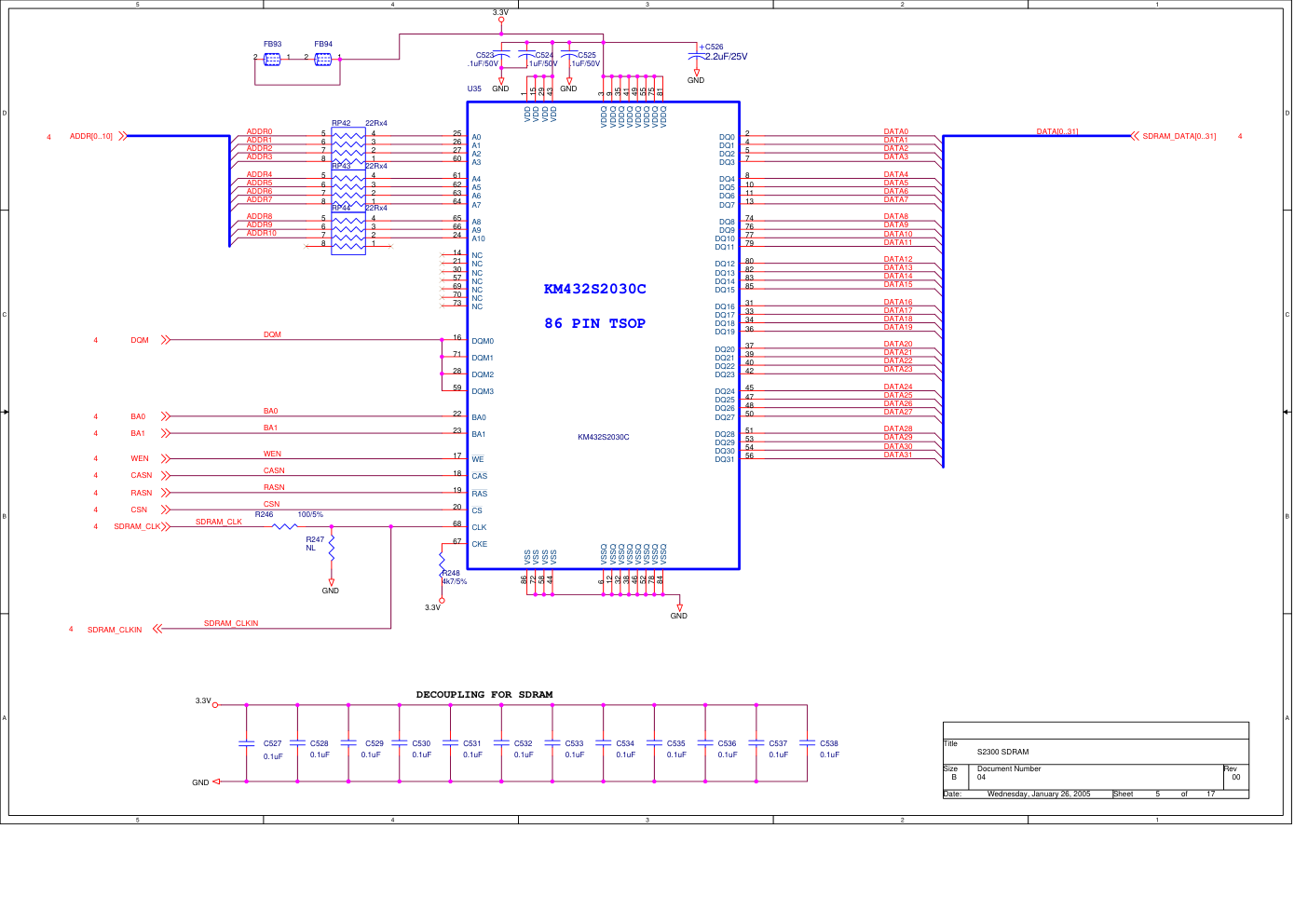Screen dimensions: 1308x924
Task: Click the 'Document Number' field label
Action: point(1009,768)
